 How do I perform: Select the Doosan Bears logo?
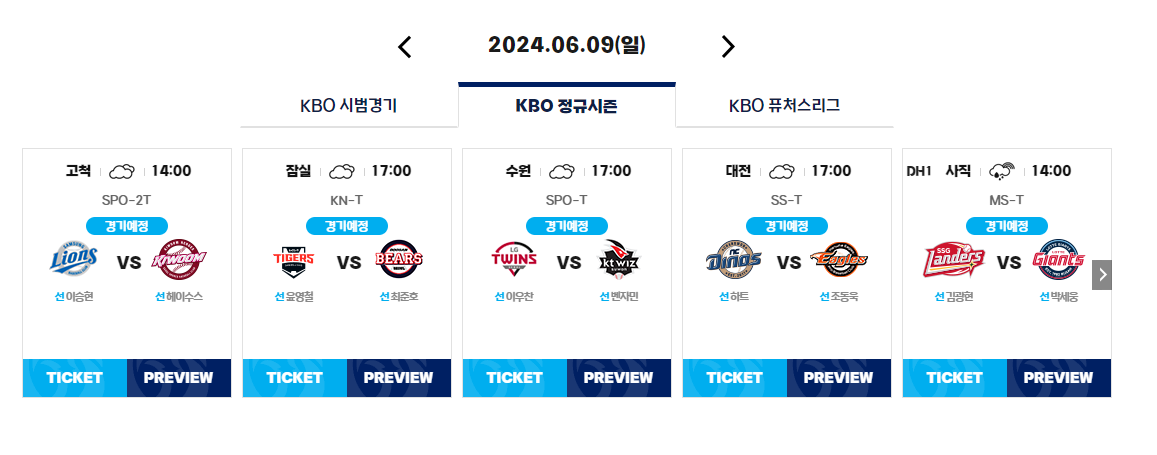click(398, 259)
